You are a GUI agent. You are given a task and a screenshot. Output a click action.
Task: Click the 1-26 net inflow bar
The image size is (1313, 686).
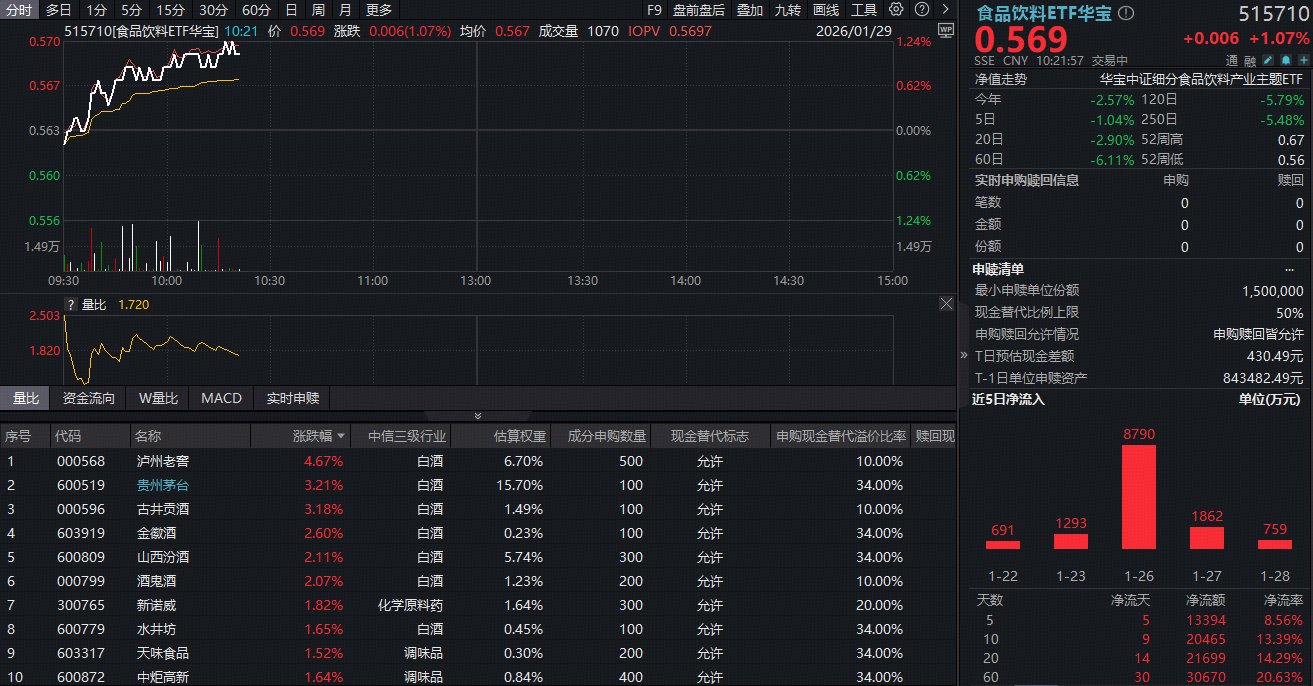[1138, 497]
